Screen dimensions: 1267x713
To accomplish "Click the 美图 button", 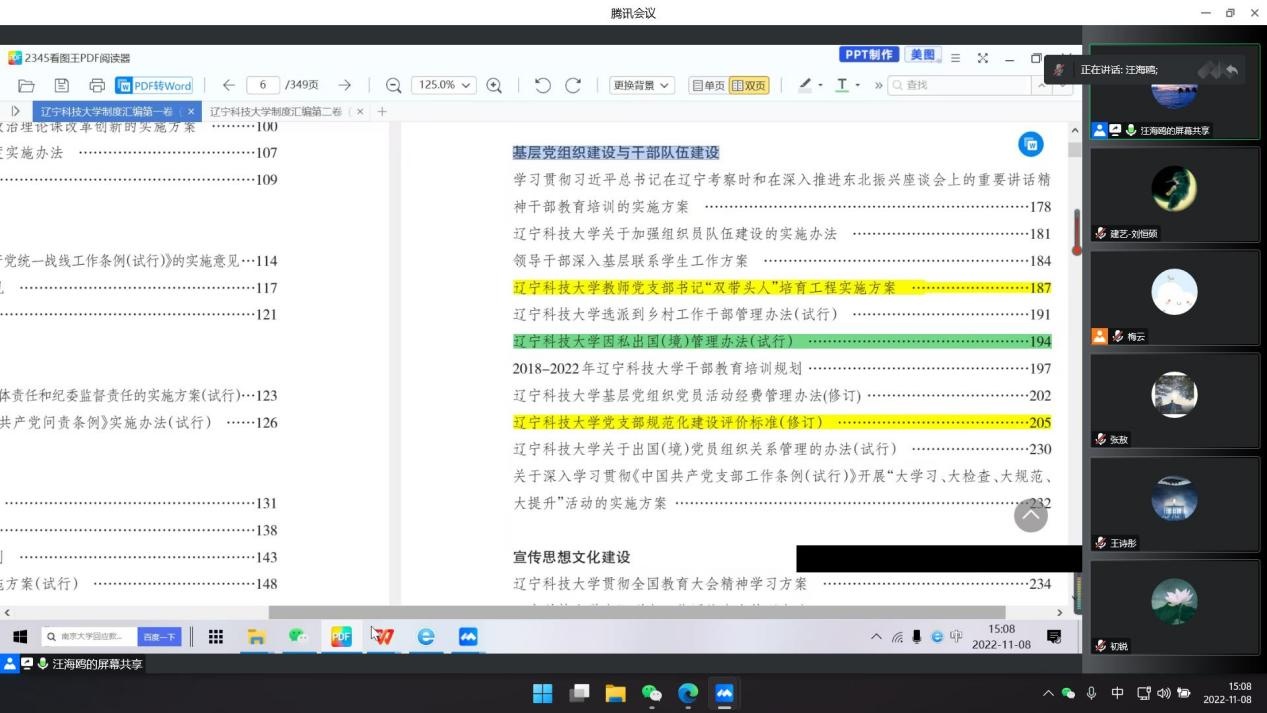I will pos(924,55).
